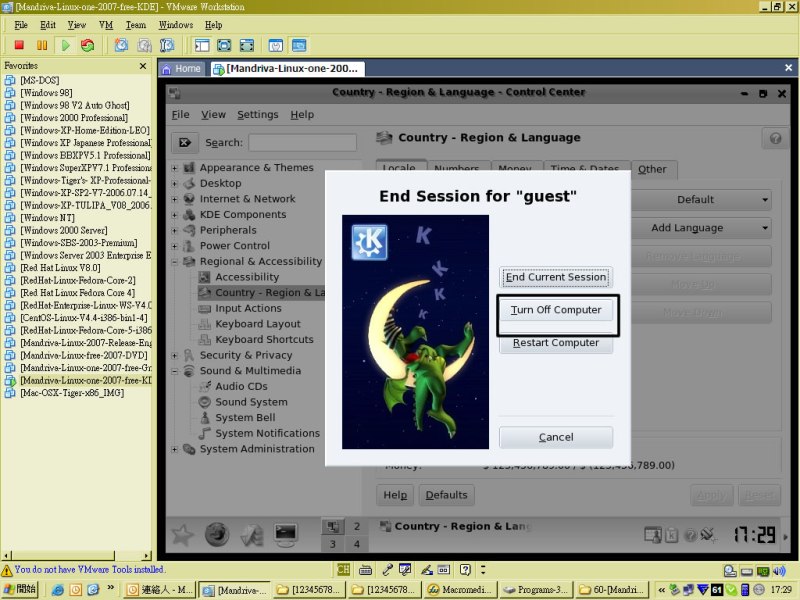The width and height of the screenshot is (800, 600).
Task: Click the first snapshot icon in VMware toolbar
Action: tap(121, 45)
